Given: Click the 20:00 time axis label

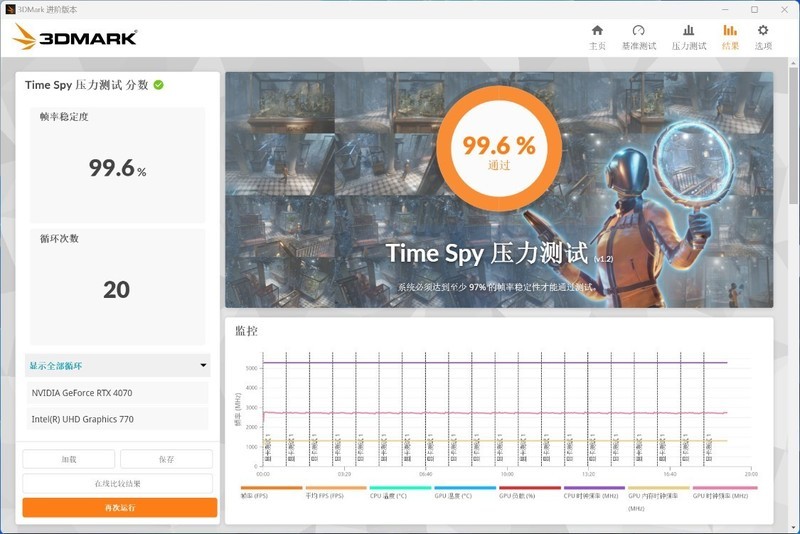Looking at the screenshot, I should (x=751, y=474).
